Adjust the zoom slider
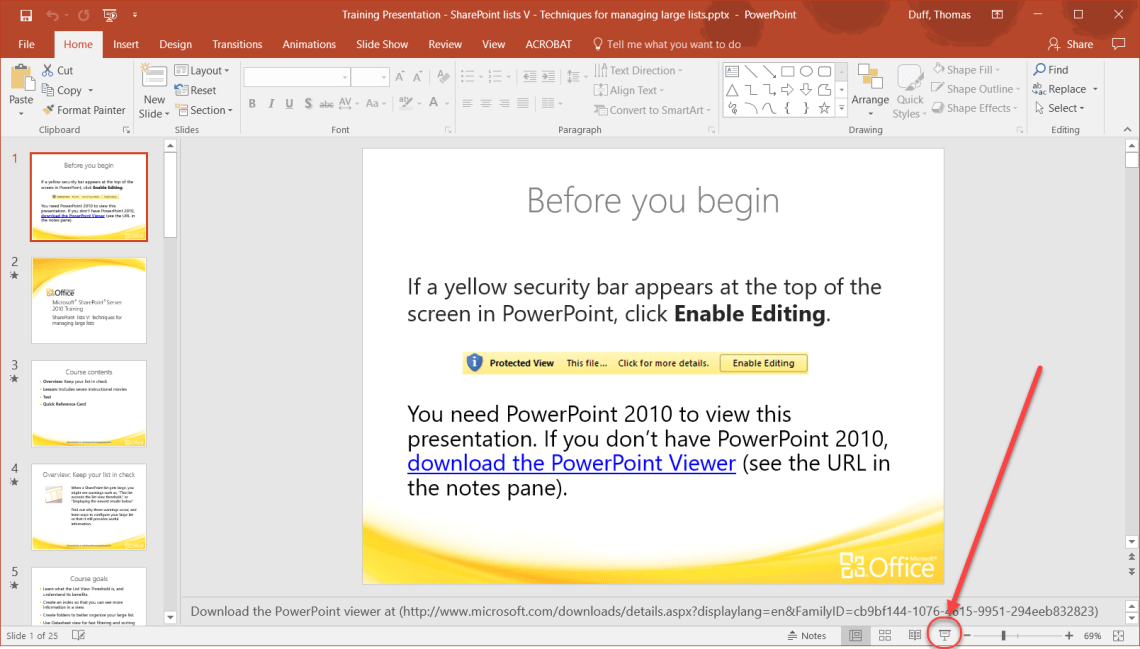Image resolution: width=1140 pixels, height=649 pixels. pos(1003,635)
